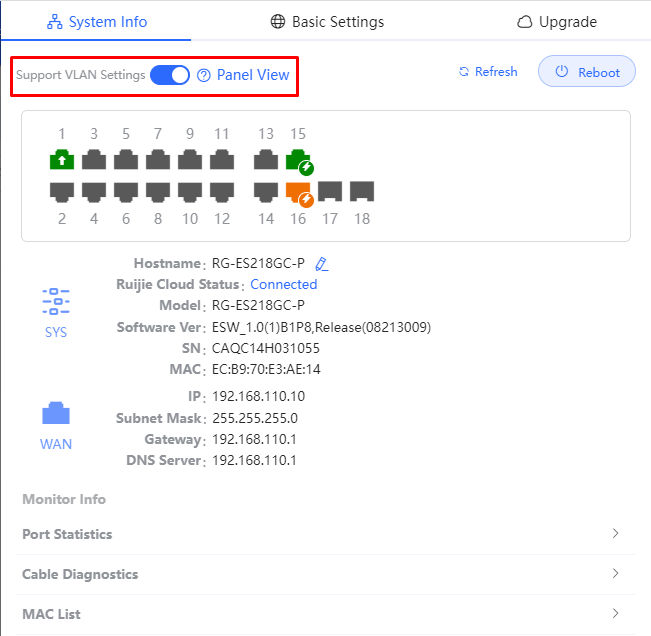Select SFP port 17 icon
The width and height of the screenshot is (651, 636).
point(330,191)
